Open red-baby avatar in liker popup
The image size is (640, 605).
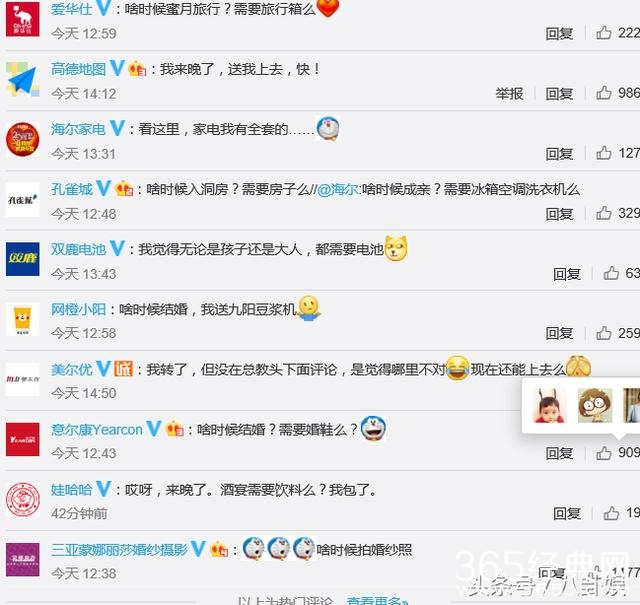click(x=549, y=405)
